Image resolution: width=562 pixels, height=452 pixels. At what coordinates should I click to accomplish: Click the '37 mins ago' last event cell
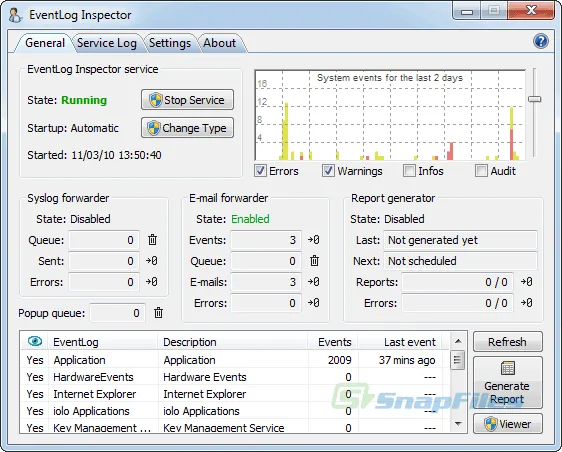[x=407, y=360]
